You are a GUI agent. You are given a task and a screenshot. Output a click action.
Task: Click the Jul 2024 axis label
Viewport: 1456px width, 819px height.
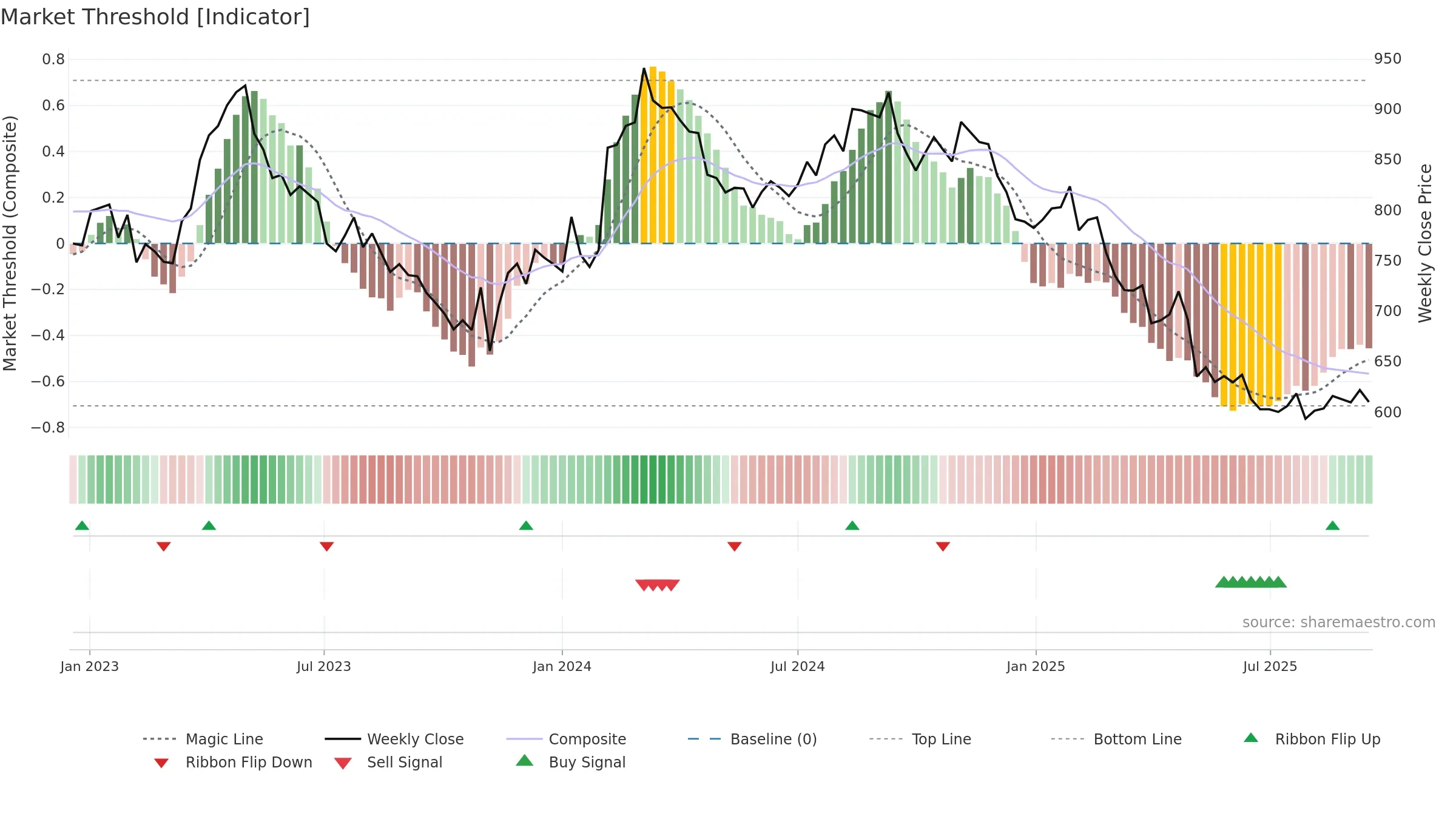pos(798,666)
